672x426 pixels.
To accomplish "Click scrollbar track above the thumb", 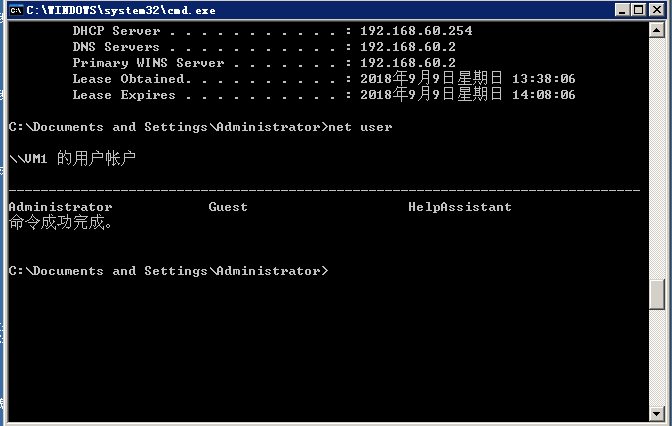I will [x=657, y=150].
